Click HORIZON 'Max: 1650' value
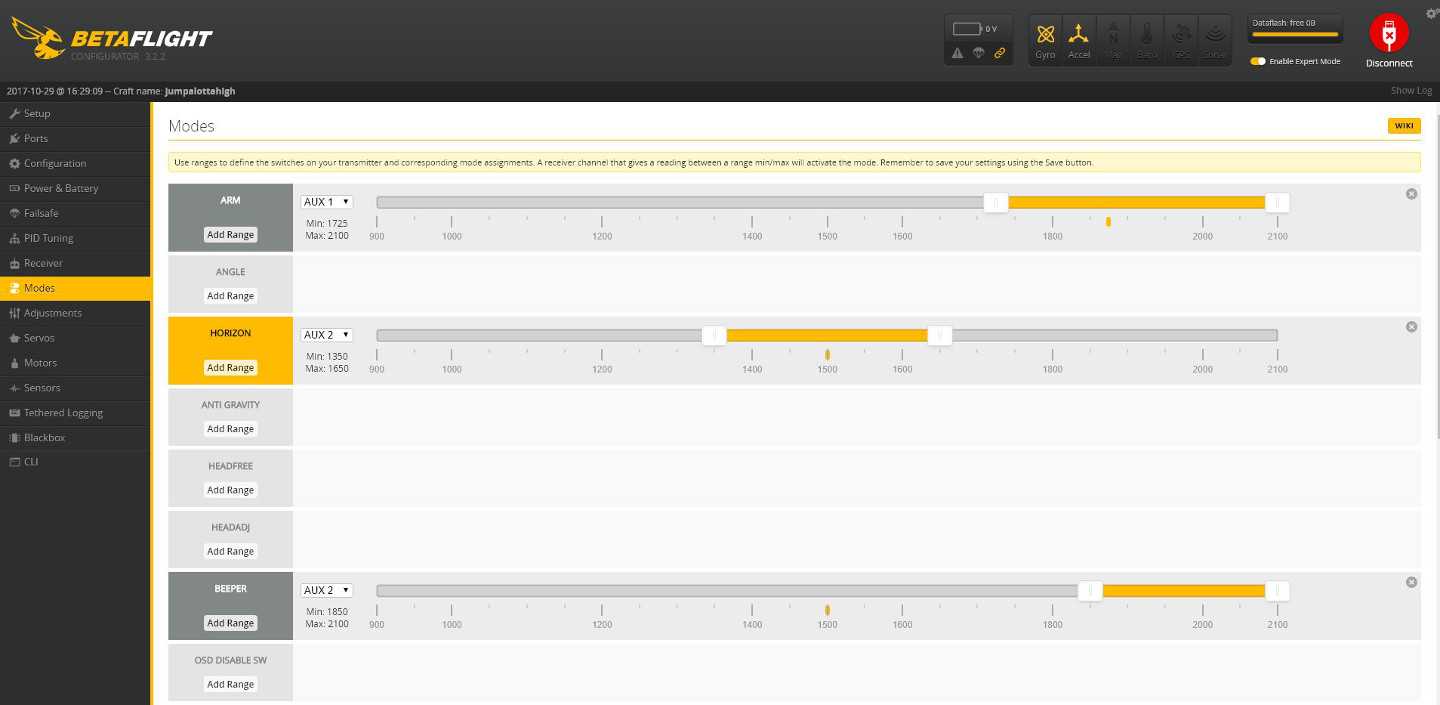The width and height of the screenshot is (1440, 705). pos(327,369)
